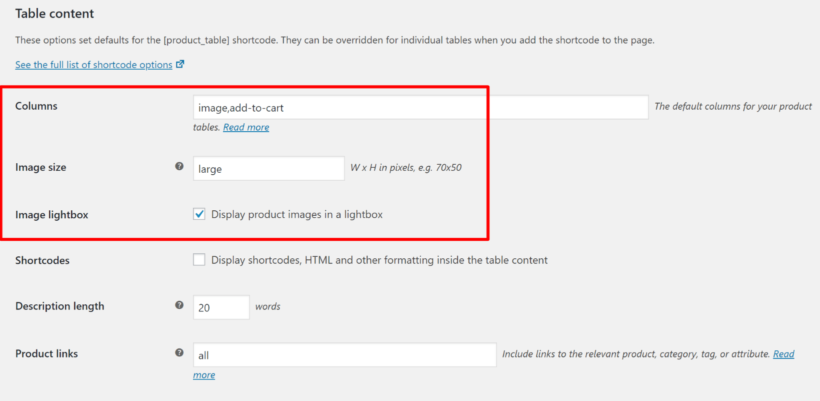Viewport: 820px width, 401px height.
Task: Click the Image lightbox setting label
Action: 52,215
